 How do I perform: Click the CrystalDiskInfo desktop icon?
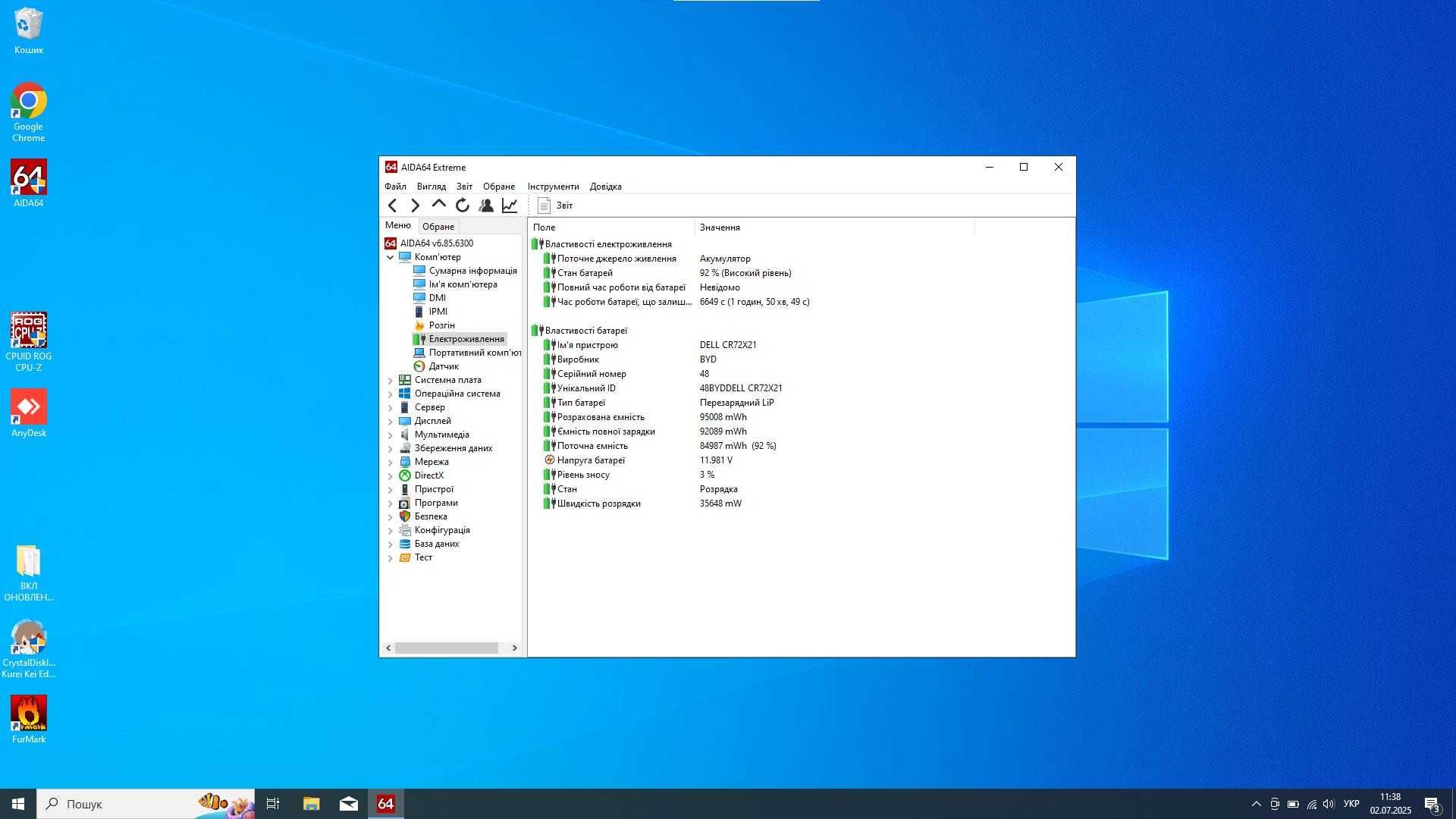pos(29,648)
